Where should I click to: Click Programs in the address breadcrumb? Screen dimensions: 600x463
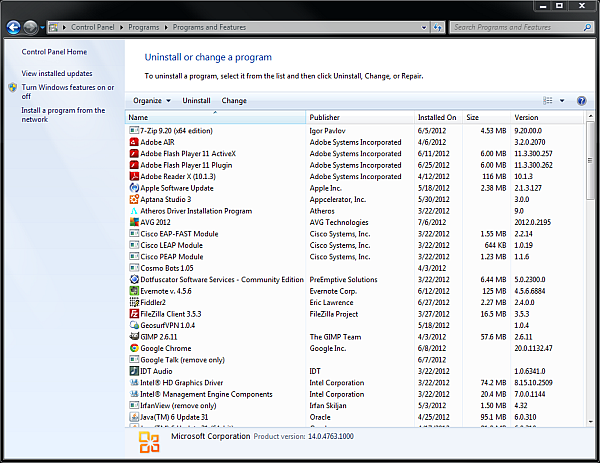143,27
